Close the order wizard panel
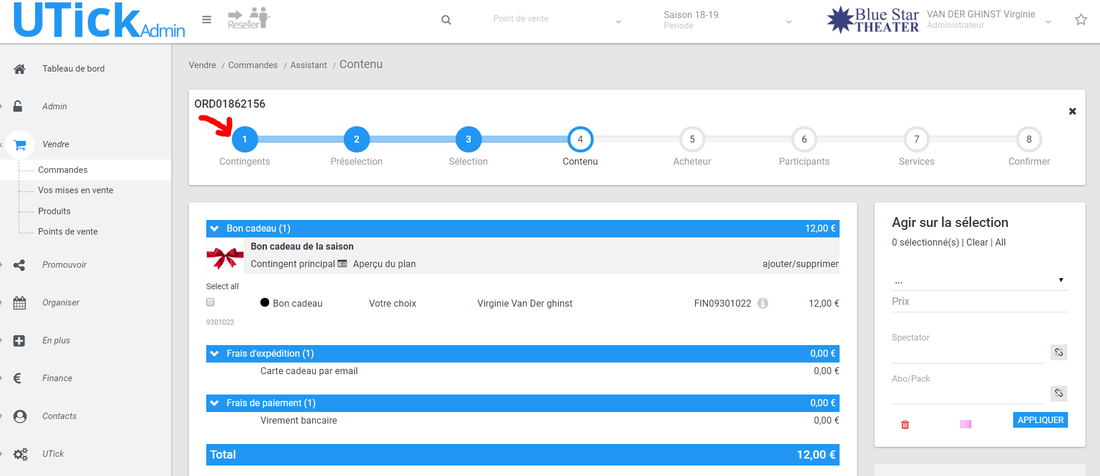The width and height of the screenshot is (1100, 476). (1072, 111)
